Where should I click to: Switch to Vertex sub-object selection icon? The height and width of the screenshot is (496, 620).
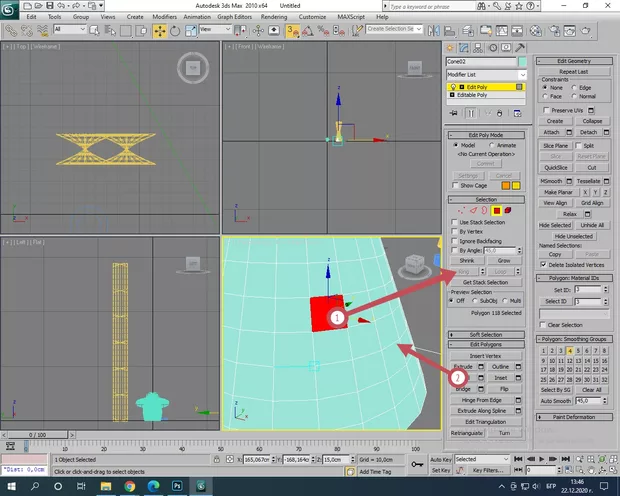pyautogui.click(x=462, y=210)
